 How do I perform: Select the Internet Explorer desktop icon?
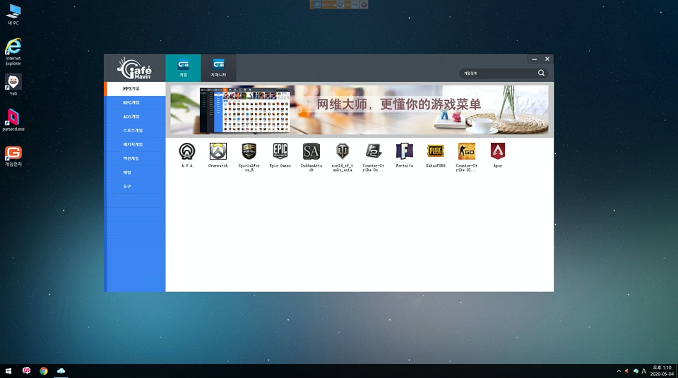(x=13, y=51)
